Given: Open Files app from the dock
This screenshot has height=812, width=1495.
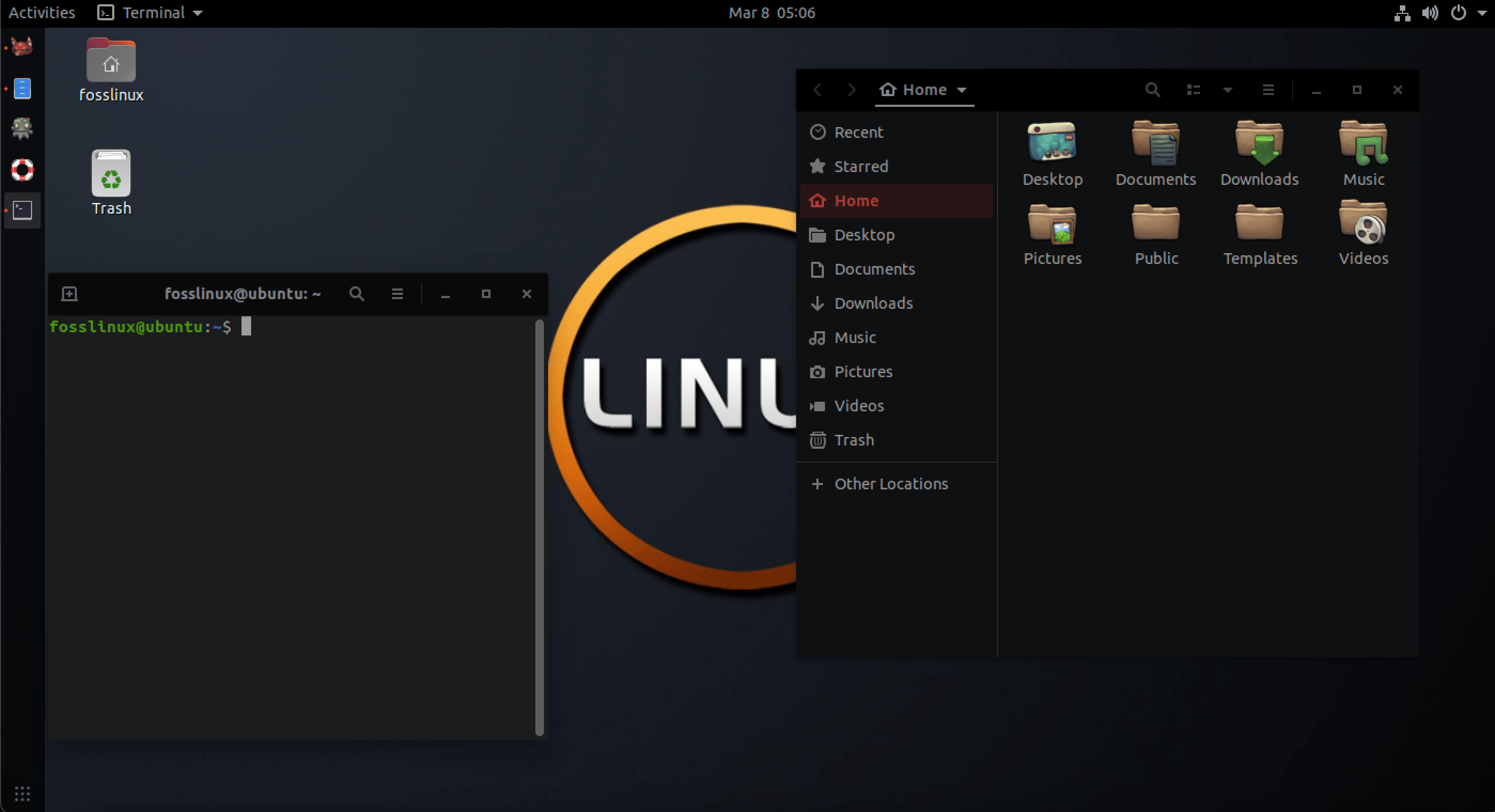Looking at the screenshot, I should coord(21,88).
